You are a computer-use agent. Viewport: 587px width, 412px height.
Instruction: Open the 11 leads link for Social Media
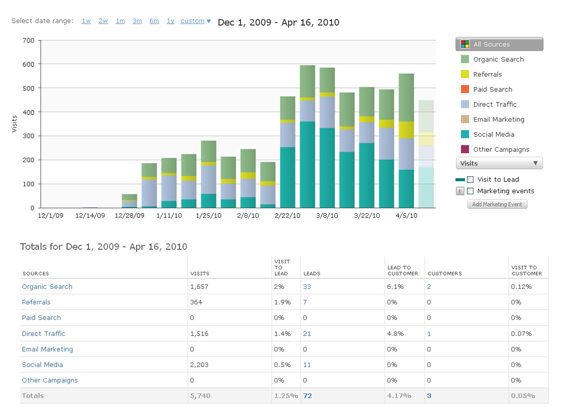(x=307, y=364)
